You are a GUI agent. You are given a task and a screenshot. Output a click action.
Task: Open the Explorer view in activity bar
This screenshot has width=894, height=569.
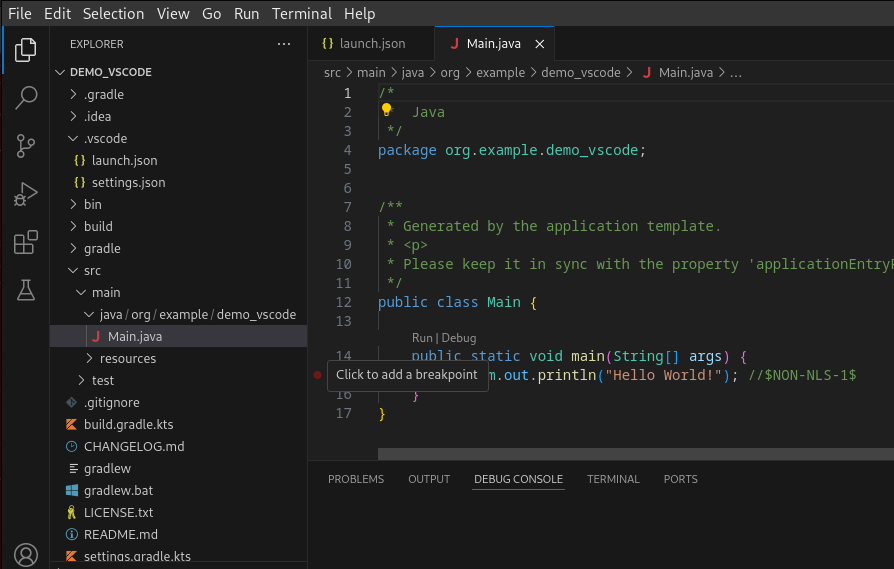(26, 49)
